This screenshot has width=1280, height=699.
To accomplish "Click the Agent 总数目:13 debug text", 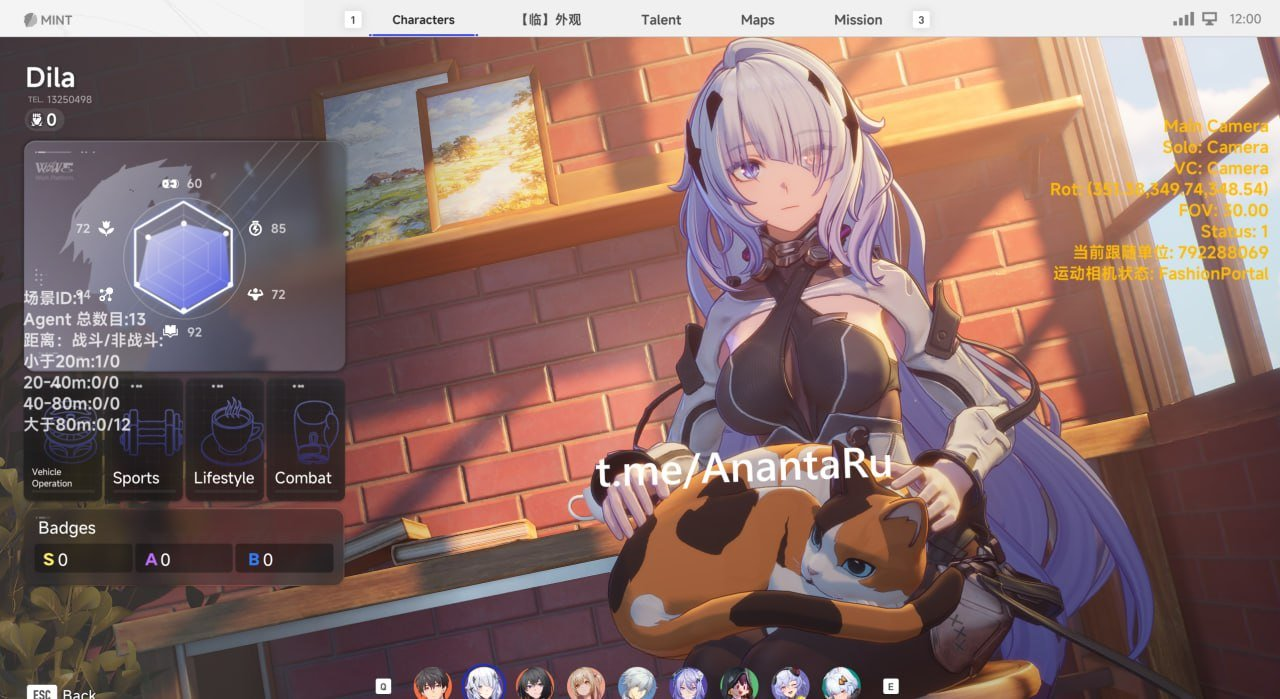I will (x=85, y=319).
